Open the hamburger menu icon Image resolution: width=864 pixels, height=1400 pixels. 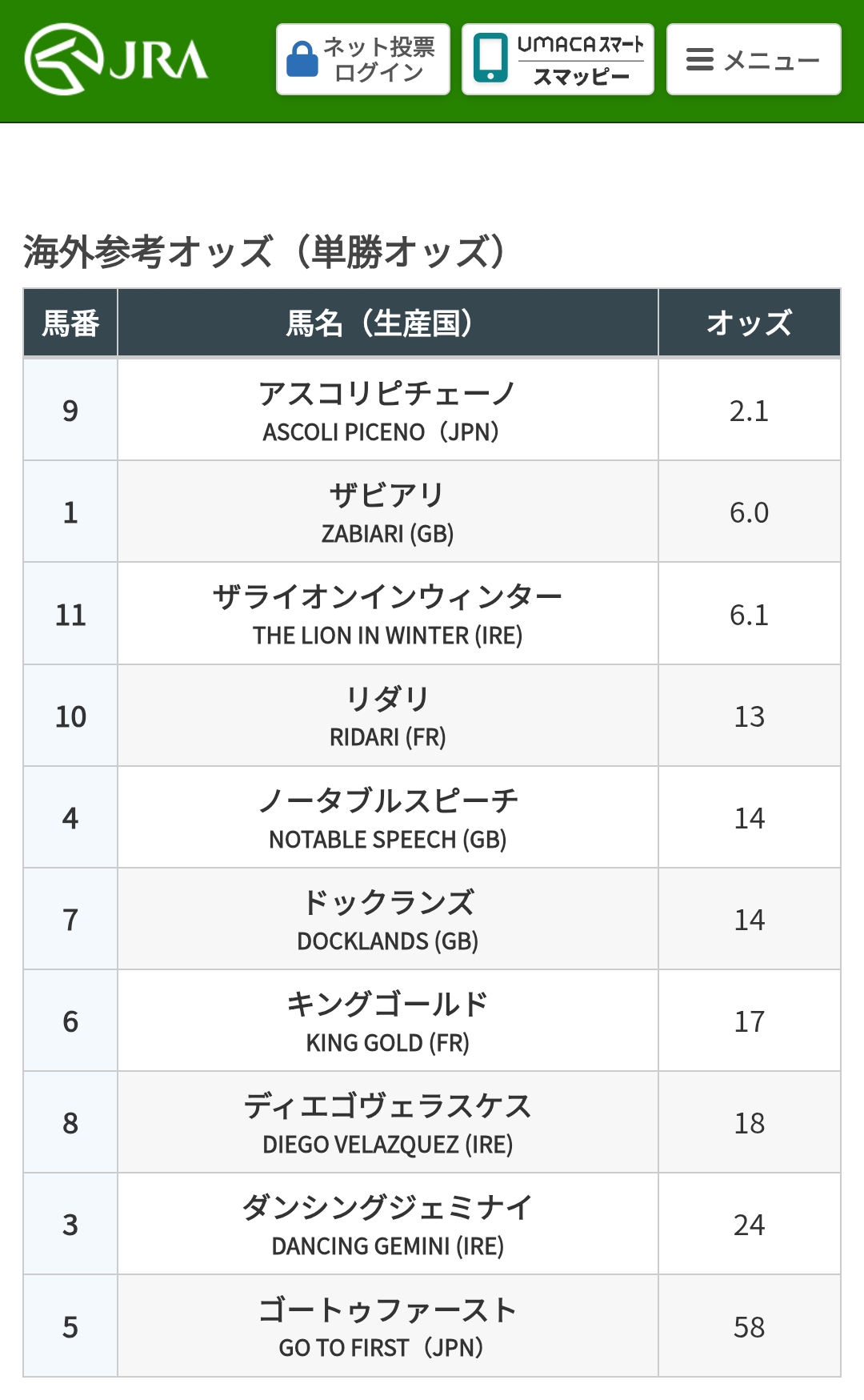[x=700, y=60]
